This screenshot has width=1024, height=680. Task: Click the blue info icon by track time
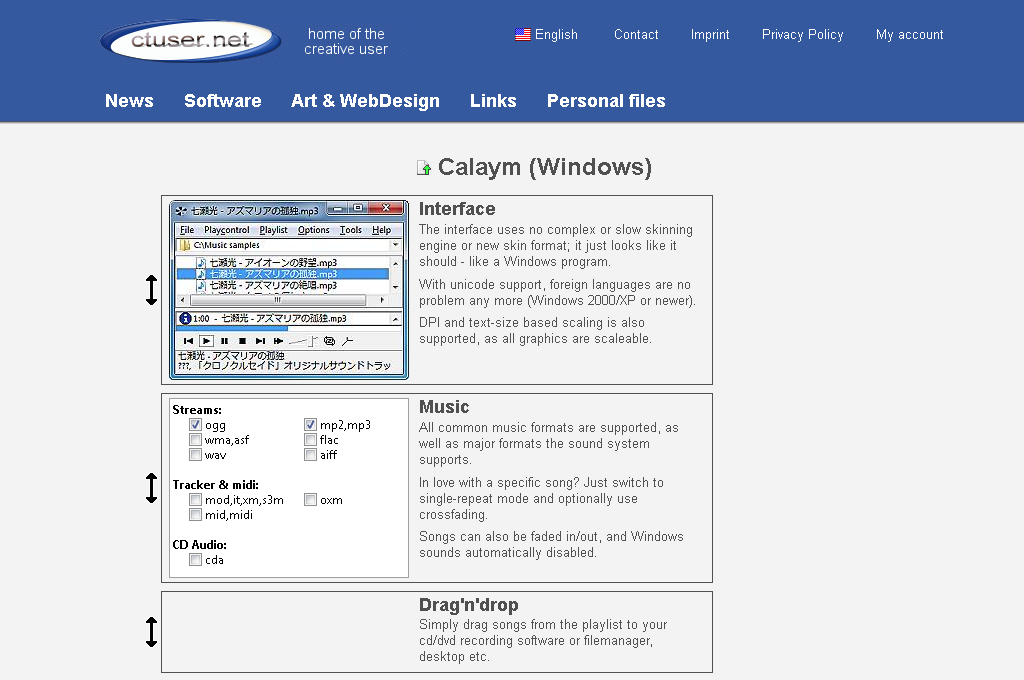point(184,318)
